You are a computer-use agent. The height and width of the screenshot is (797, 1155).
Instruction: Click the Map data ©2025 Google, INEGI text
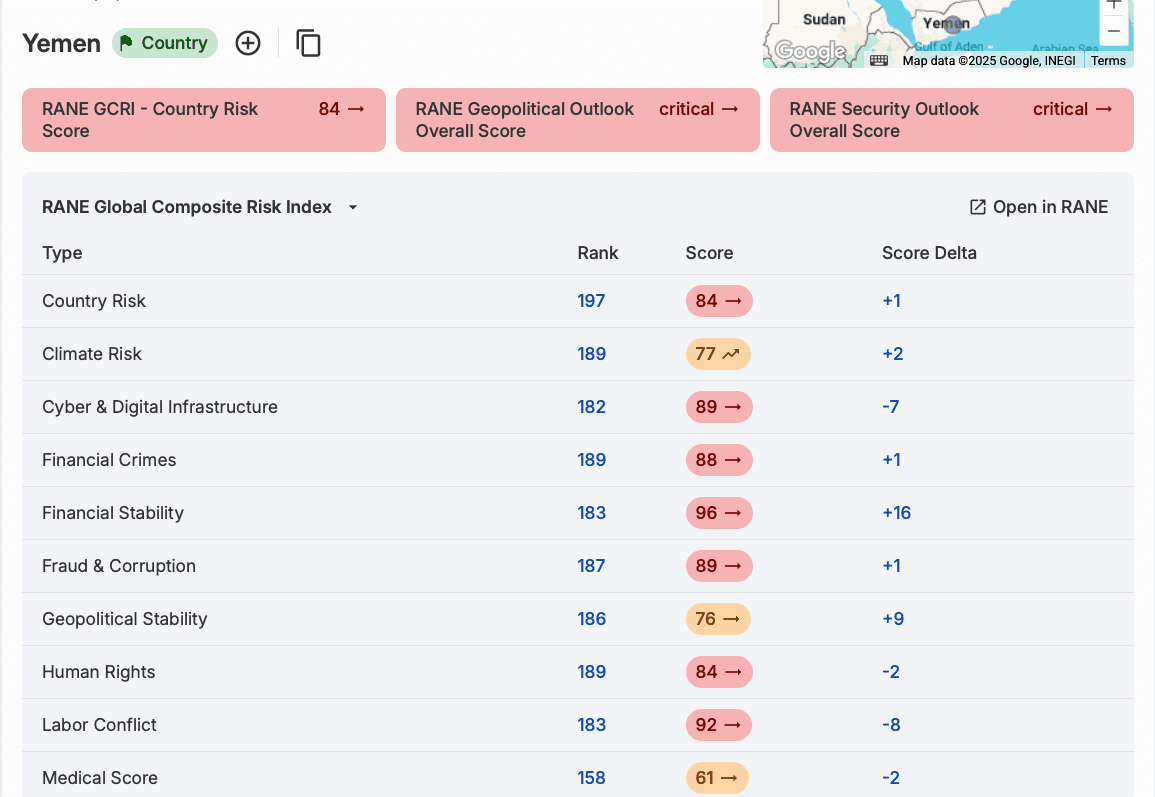pos(989,60)
